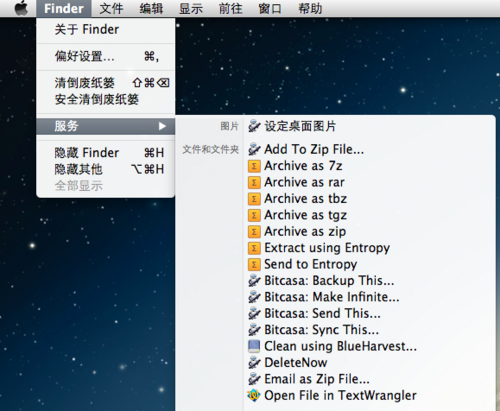Viewport: 500px width, 411px height.
Task: Choose 隐藏 Finder
Action: [106, 153]
